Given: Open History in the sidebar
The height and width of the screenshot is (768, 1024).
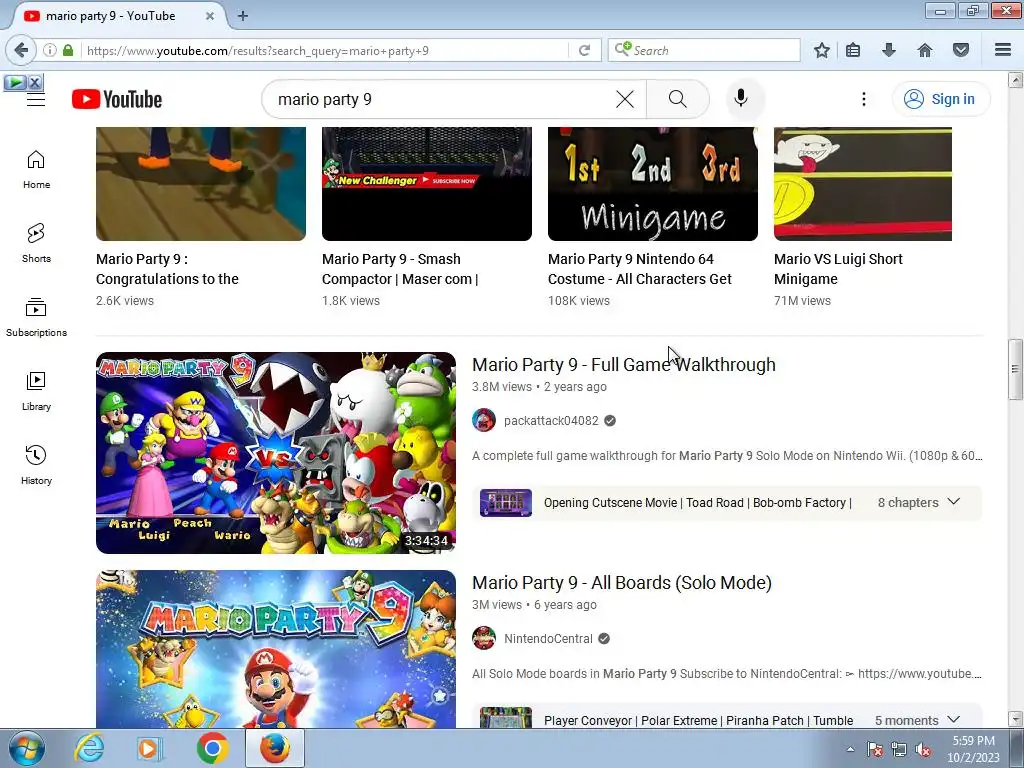Looking at the screenshot, I should (36, 465).
